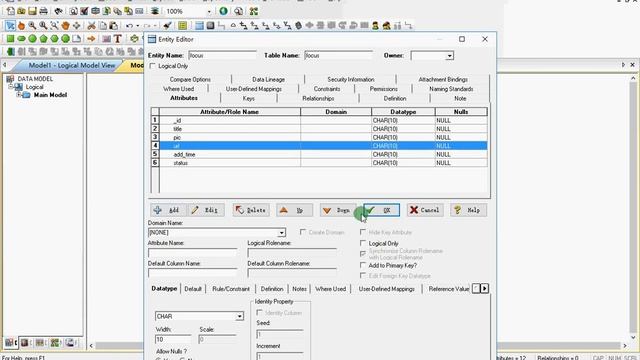Click the Undo arrow icon
This screenshot has height=360, width=640.
[129, 26]
